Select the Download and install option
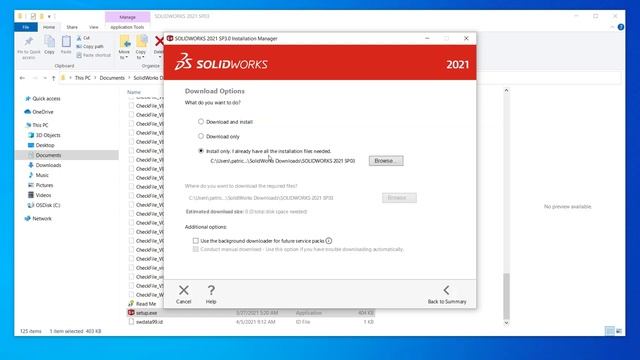 click(x=201, y=122)
